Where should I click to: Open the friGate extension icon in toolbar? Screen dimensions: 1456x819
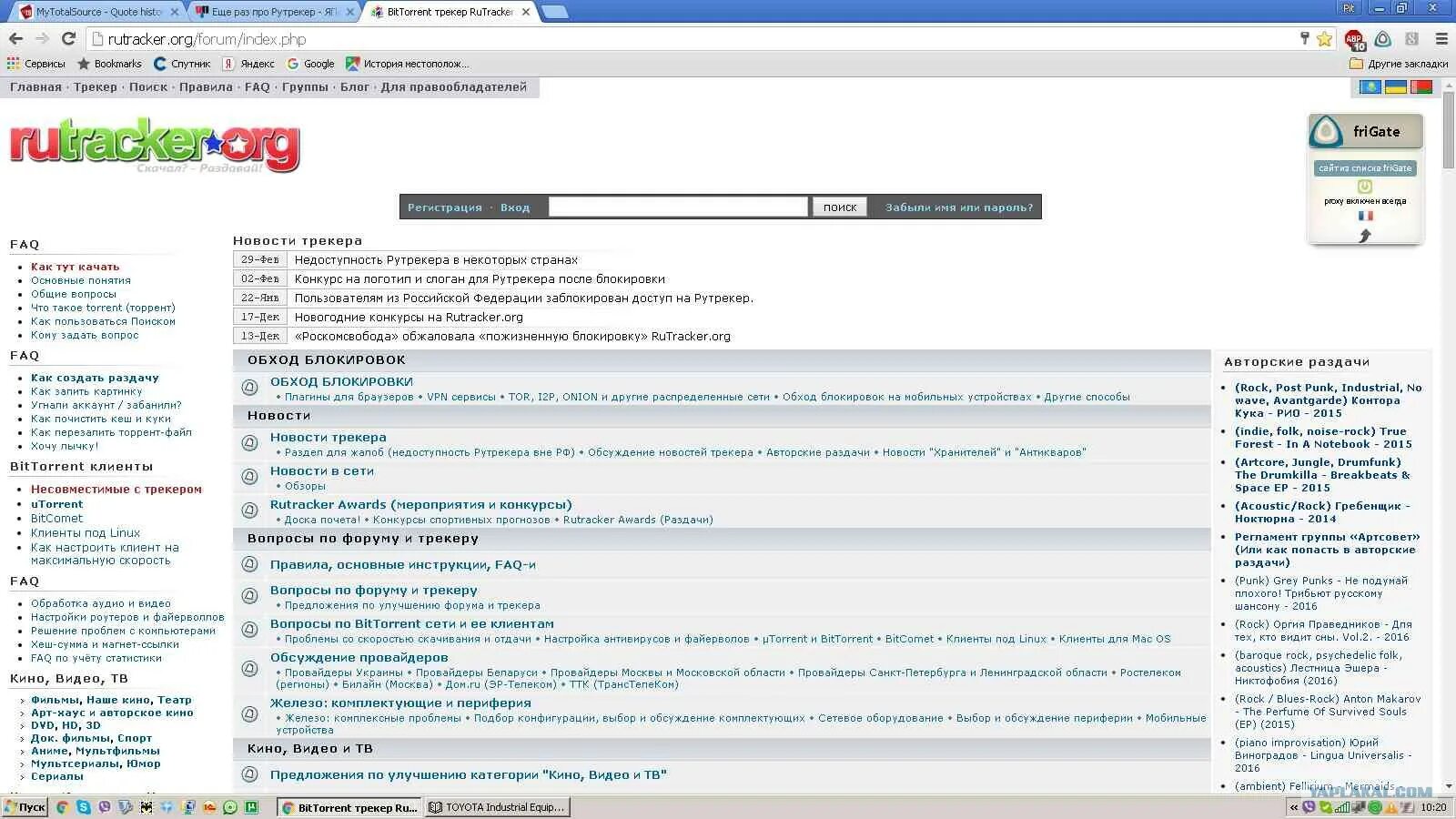(1383, 39)
